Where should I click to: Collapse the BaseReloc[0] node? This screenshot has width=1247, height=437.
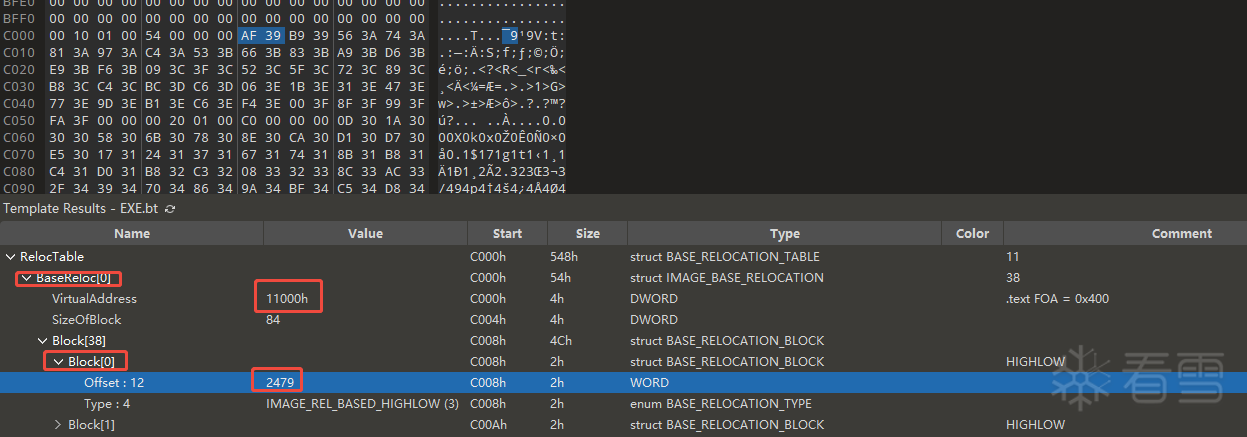(x=27, y=278)
